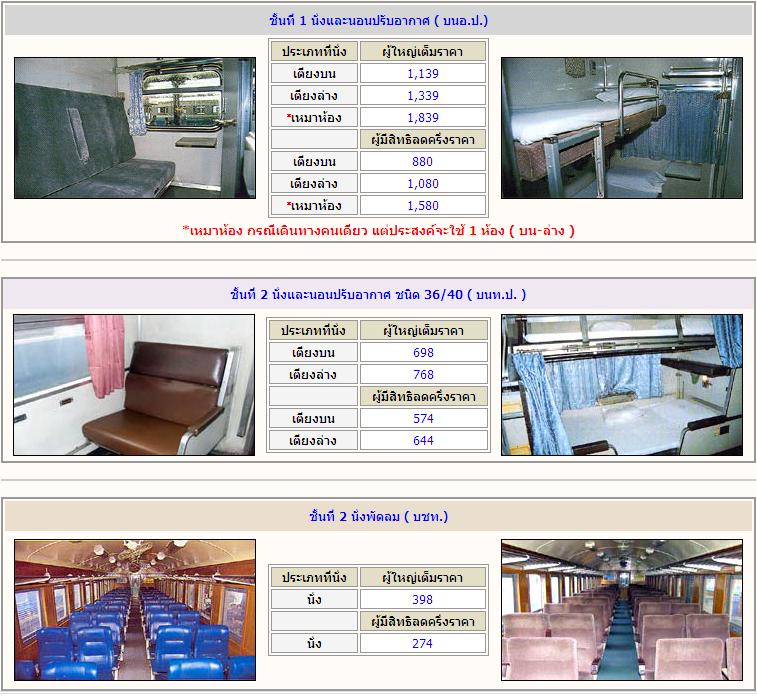Click the red เหมาห้อง footnote text

point(378,231)
